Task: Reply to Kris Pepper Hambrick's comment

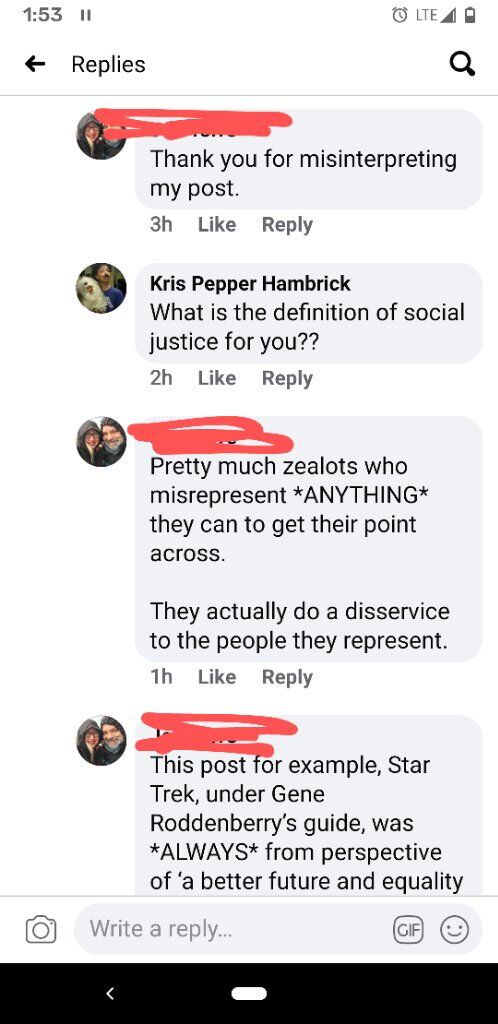Action: (x=287, y=378)
